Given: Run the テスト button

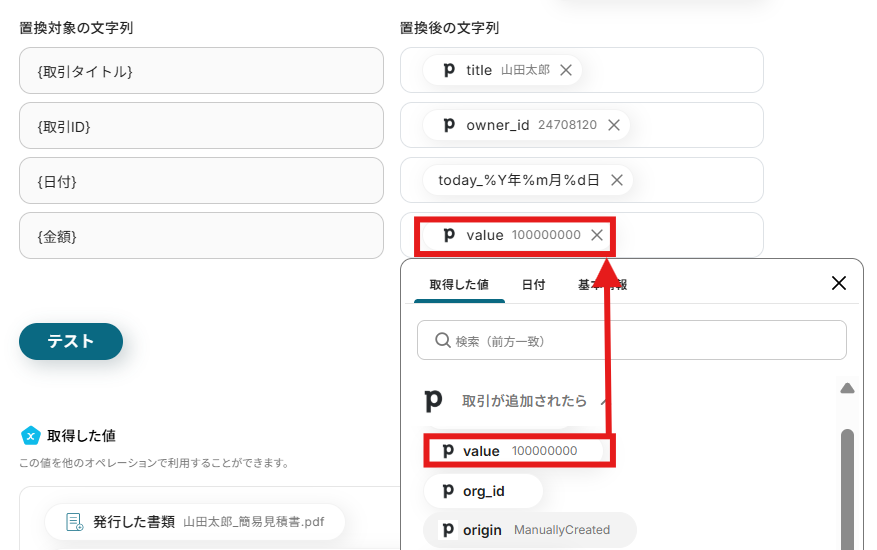Looking at the screenshot, I should tap(71, 341).
